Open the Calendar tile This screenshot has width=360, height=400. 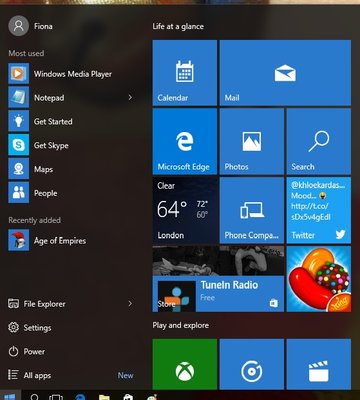coord(185,73)
